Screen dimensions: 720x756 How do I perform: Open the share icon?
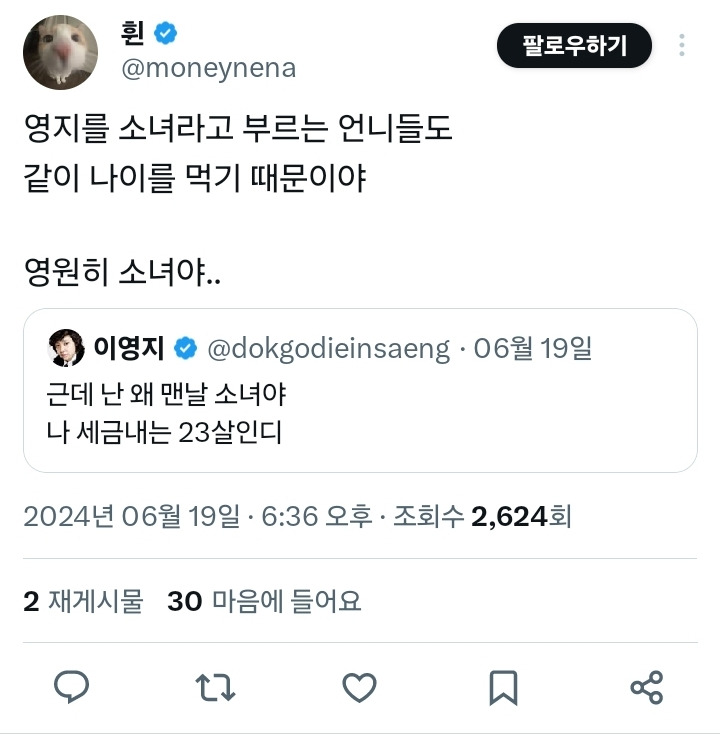[647, 687]
